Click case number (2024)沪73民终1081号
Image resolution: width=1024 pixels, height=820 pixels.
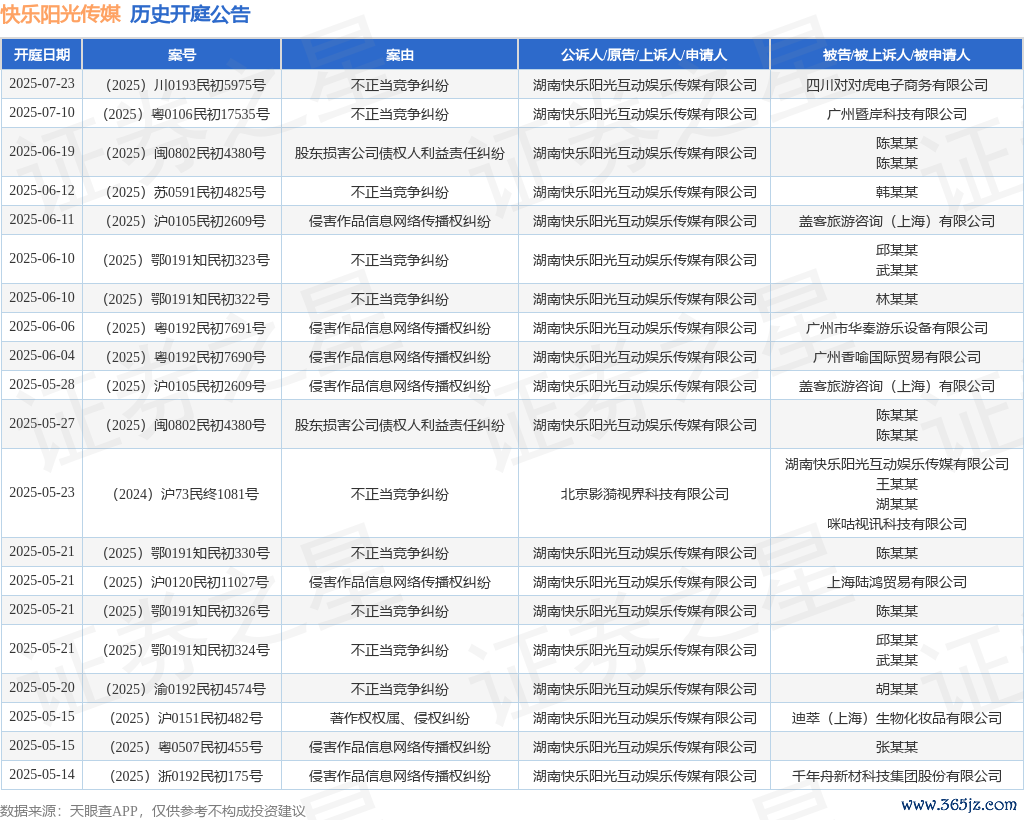(185, 494)
